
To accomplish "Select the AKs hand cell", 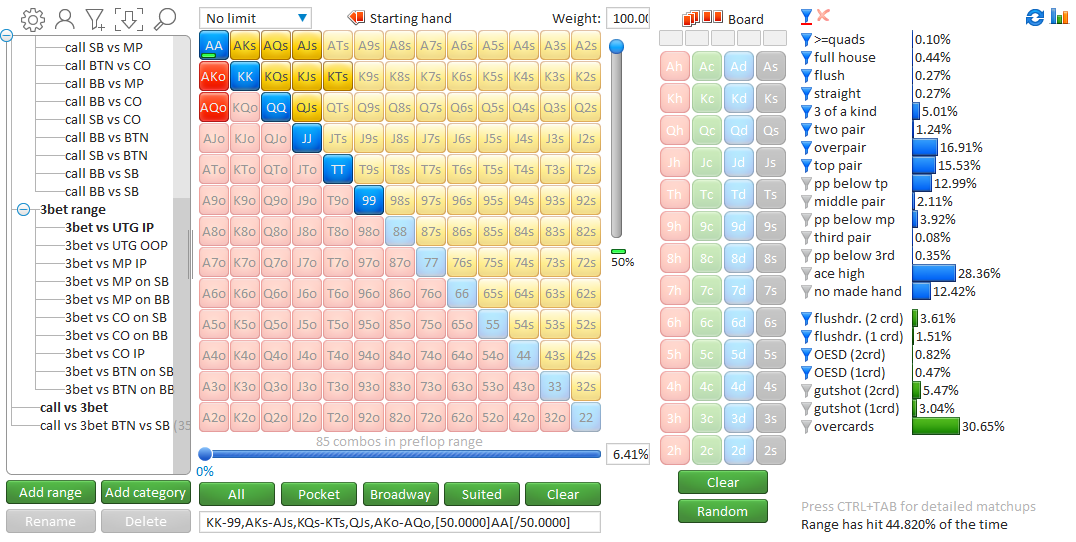I will click(244, 45).
